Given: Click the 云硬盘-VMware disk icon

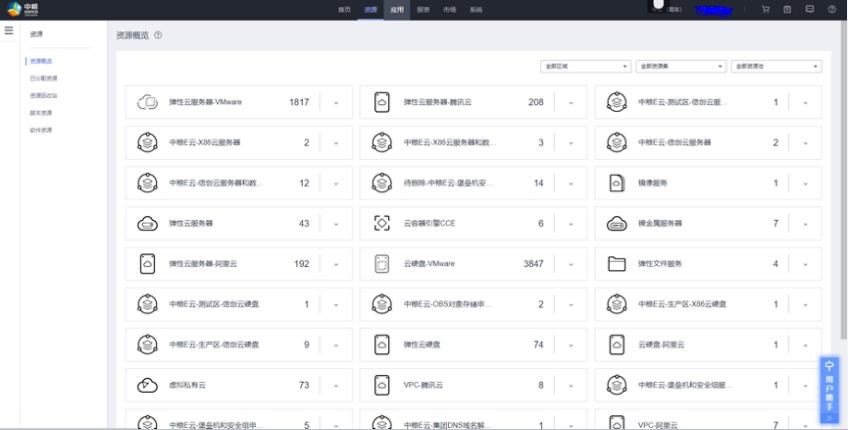Looking at the screenshot, I should point(381,264).
